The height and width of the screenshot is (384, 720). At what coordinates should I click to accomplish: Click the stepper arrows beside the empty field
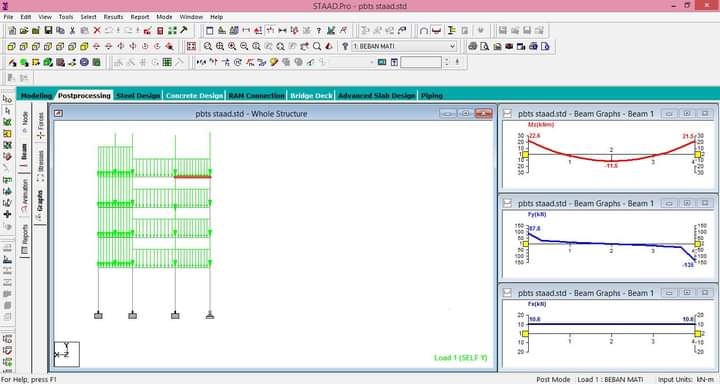point(446,62)
